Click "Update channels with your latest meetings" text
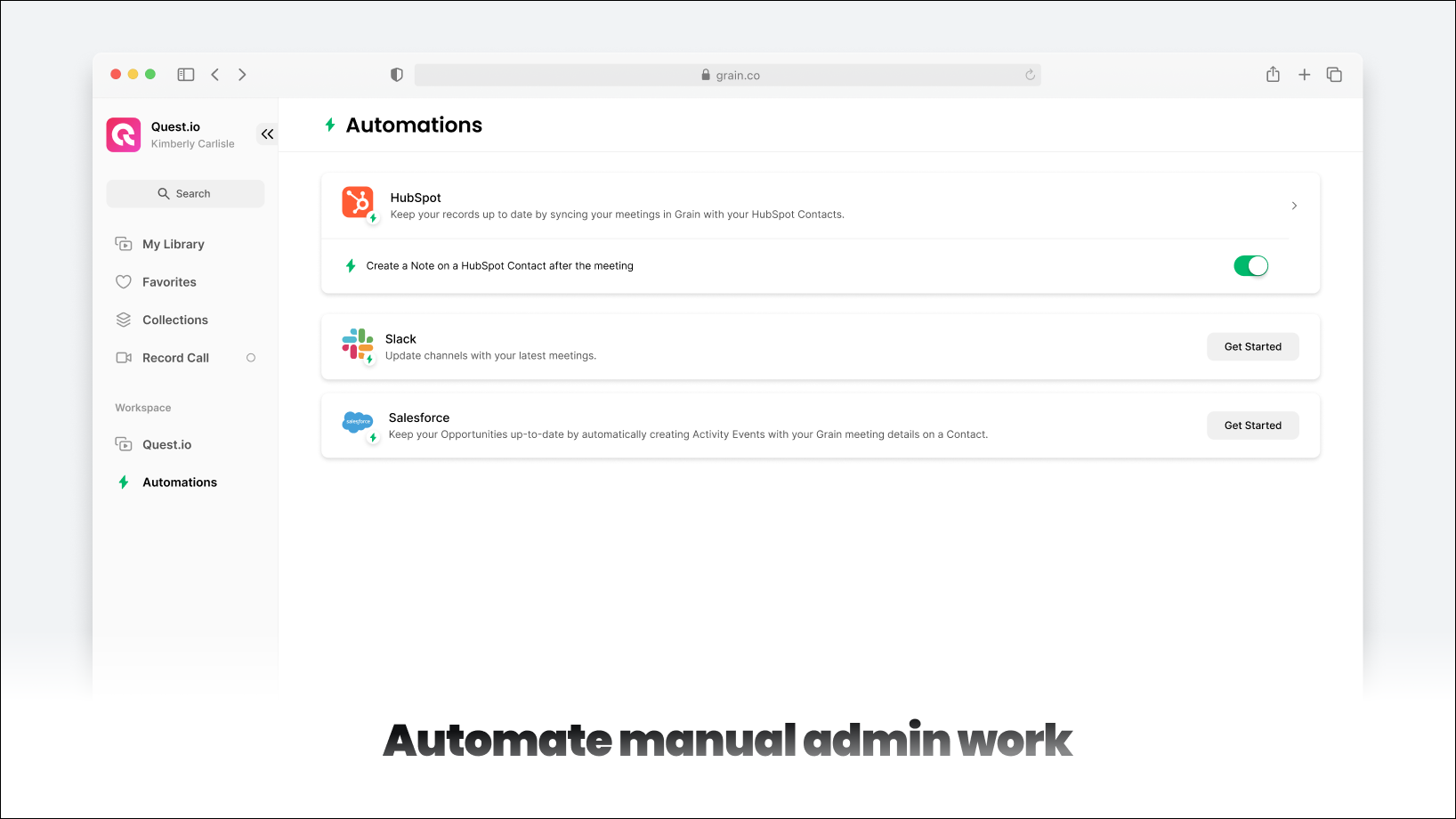This screenshot has height=819, width=1456. coord(490,356)
